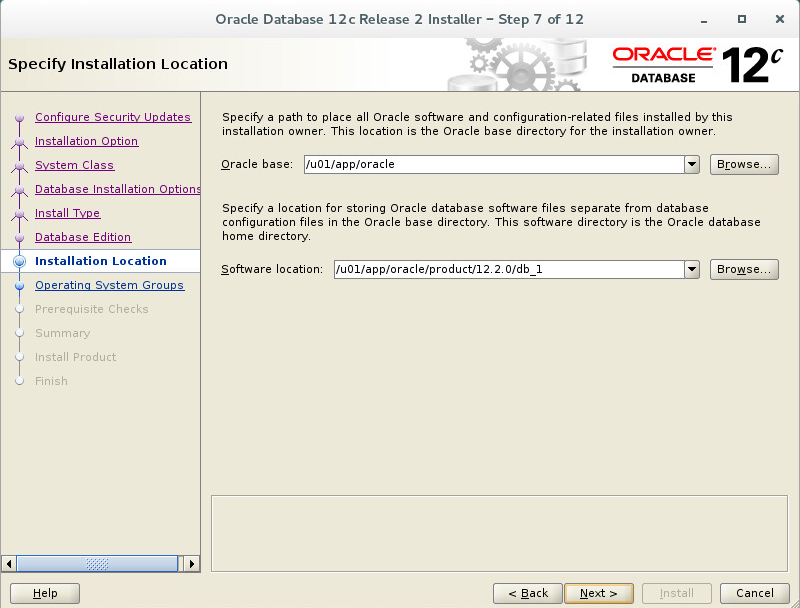This screenshot has width=800, height=608.
Task: Click Configure Security Updates step bullet icon
Action: 19,118
